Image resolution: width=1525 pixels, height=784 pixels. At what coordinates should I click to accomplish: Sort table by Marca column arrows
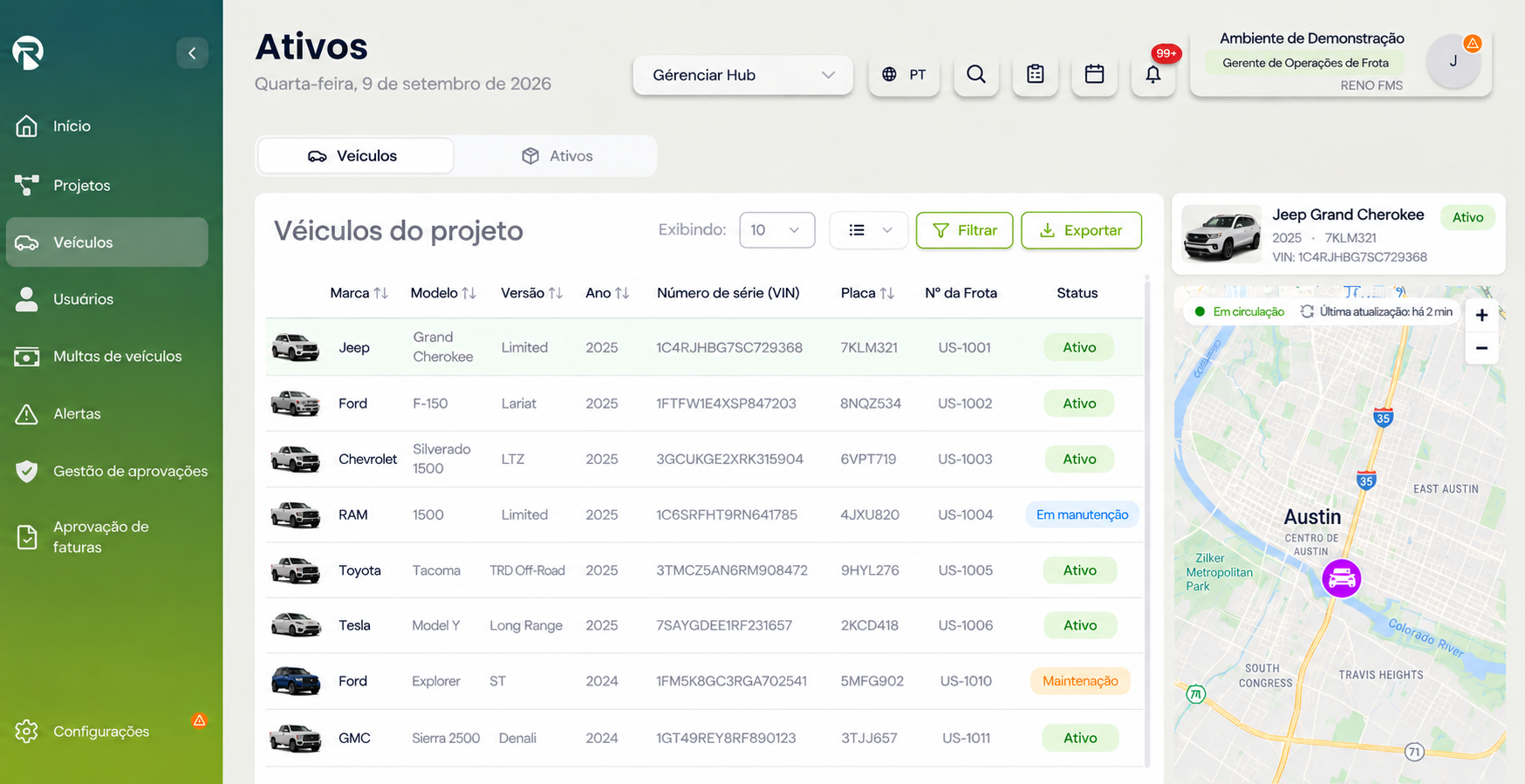coord(381,293)
